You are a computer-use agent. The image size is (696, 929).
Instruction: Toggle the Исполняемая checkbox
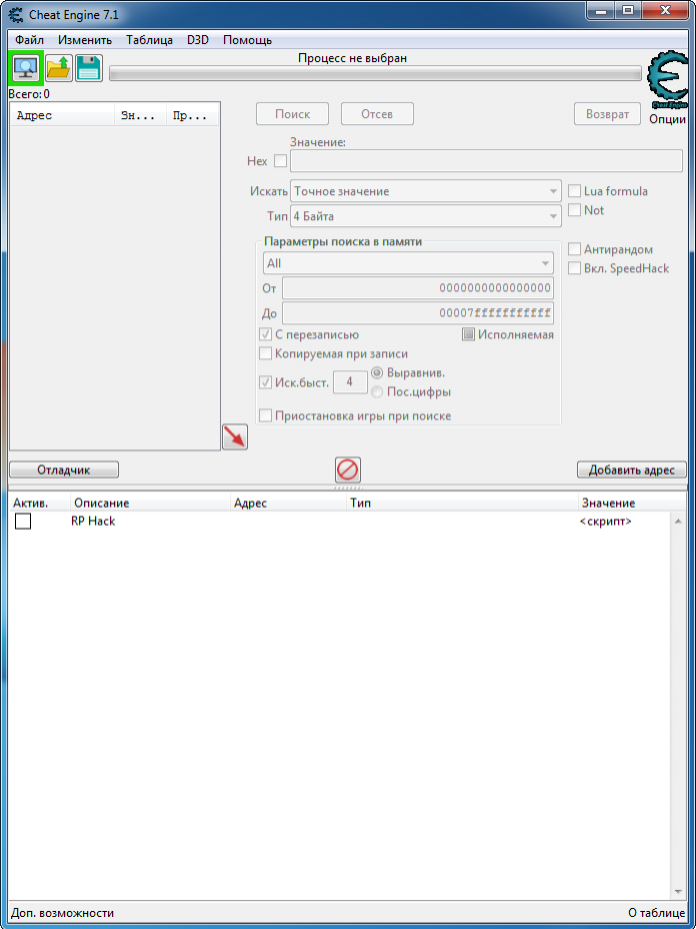pyautogui.click(x=469, y=335)
